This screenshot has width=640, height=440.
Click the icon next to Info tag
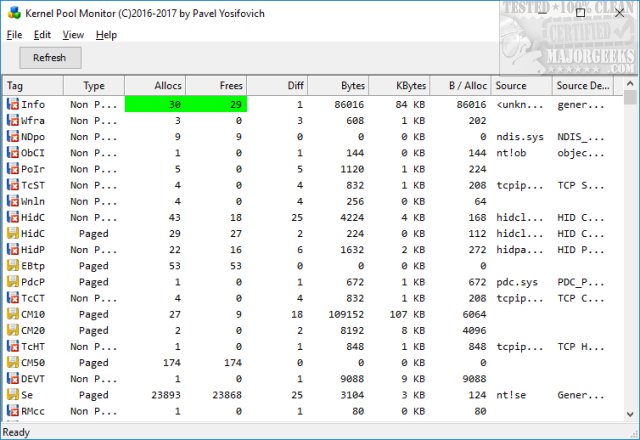pos(13,104)
